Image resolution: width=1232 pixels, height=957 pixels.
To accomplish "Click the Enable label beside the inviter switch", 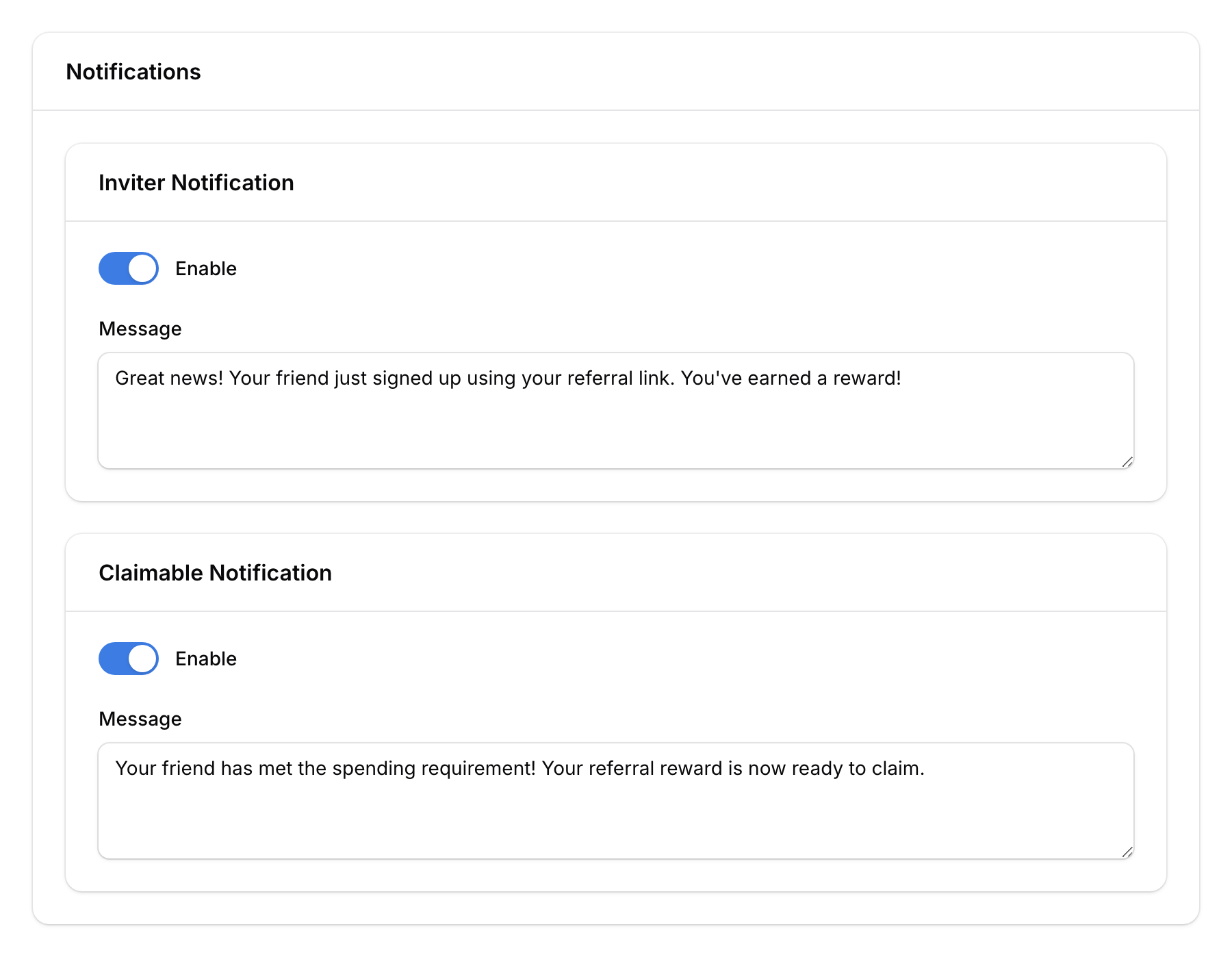I will point(205,268).
